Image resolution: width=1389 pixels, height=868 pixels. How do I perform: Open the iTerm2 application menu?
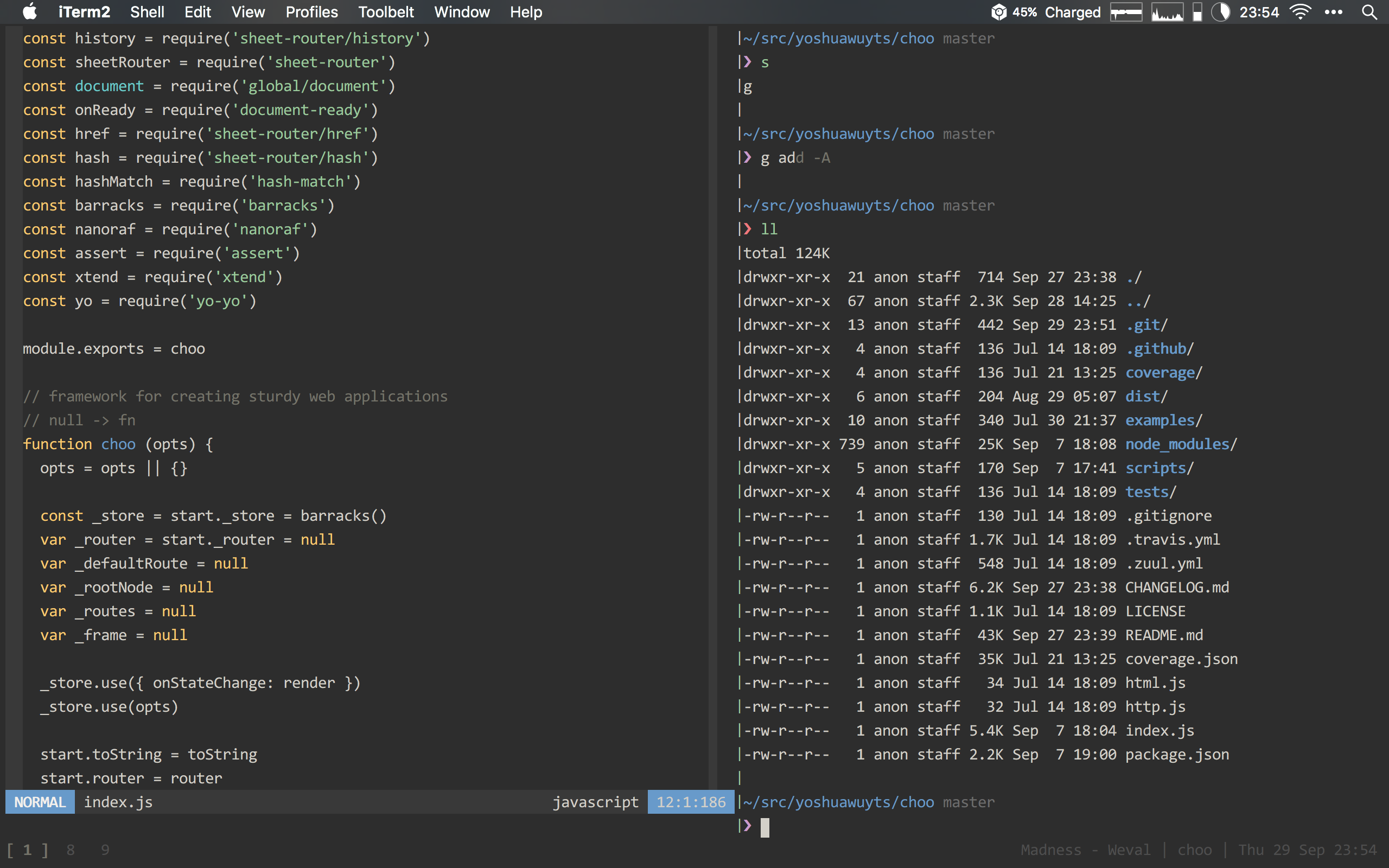click(x=84, y=12)
